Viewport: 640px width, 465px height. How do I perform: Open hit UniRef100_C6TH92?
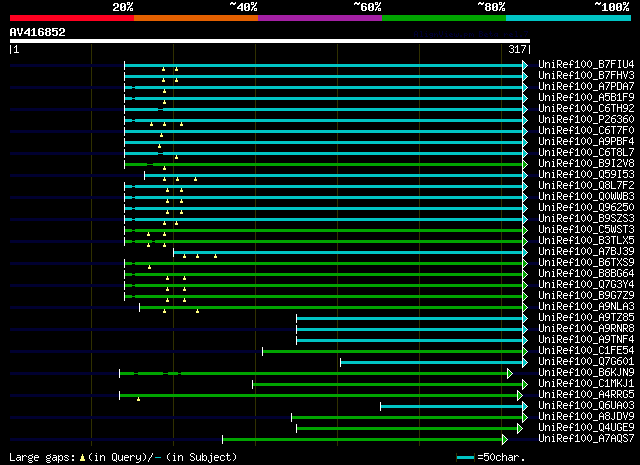point(586,109)
